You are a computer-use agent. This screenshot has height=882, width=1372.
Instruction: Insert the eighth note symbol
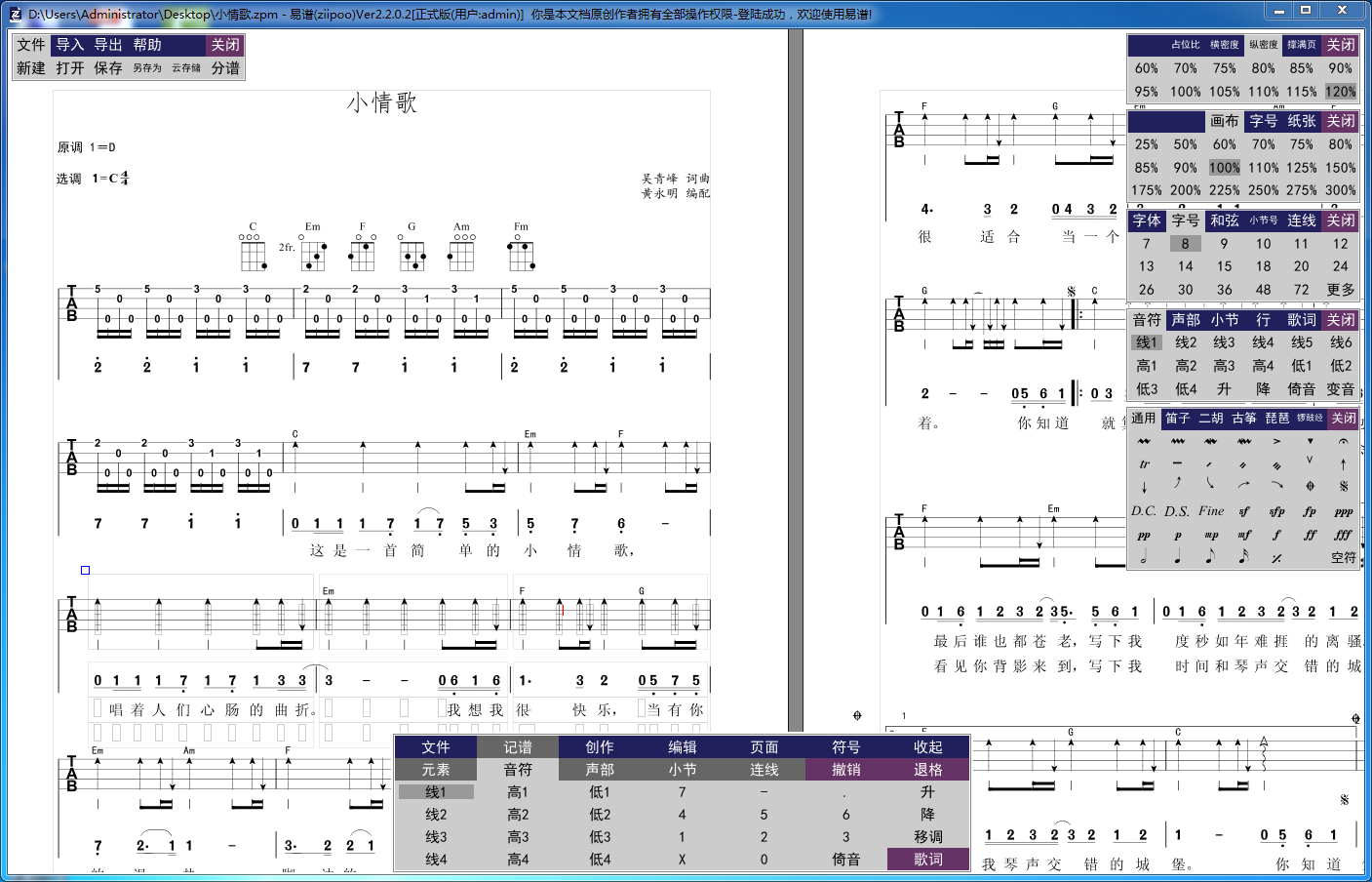pyautogui.click(x=1211, y=557)
